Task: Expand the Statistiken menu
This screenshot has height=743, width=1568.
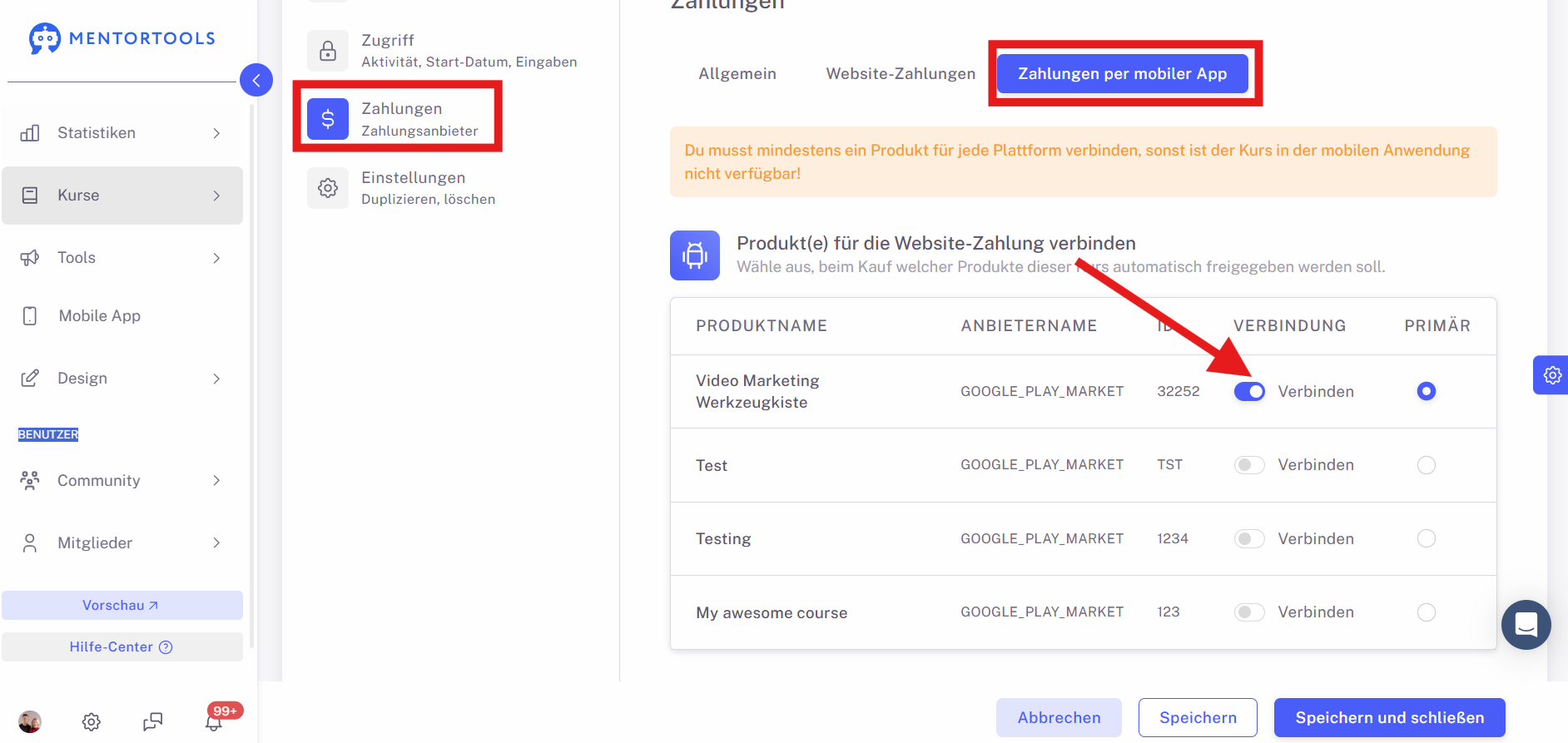Action: [122, 133]
